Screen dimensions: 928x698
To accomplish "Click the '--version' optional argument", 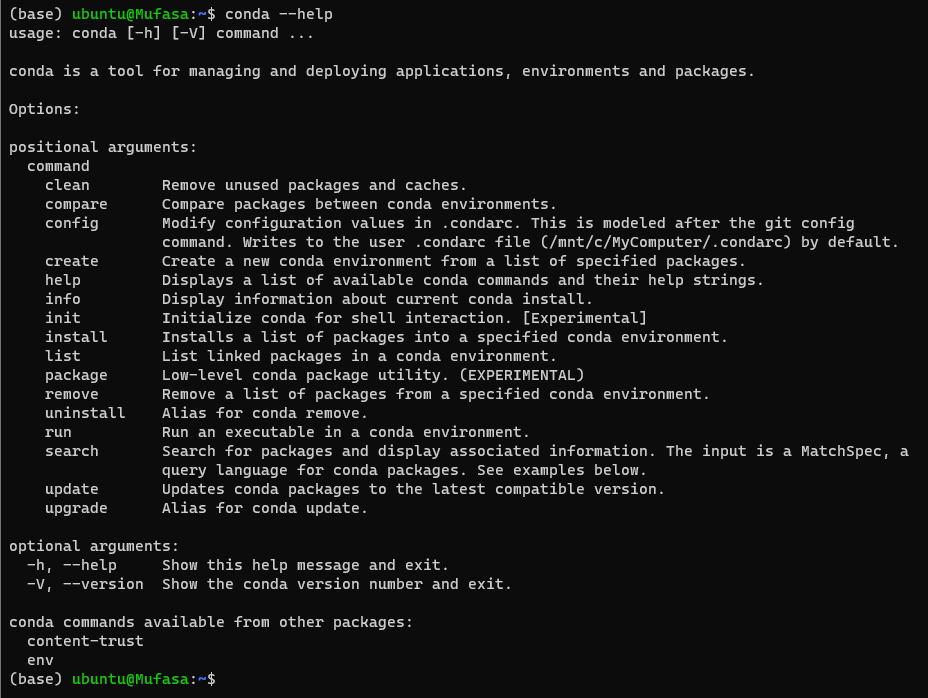I will (104, 584).
